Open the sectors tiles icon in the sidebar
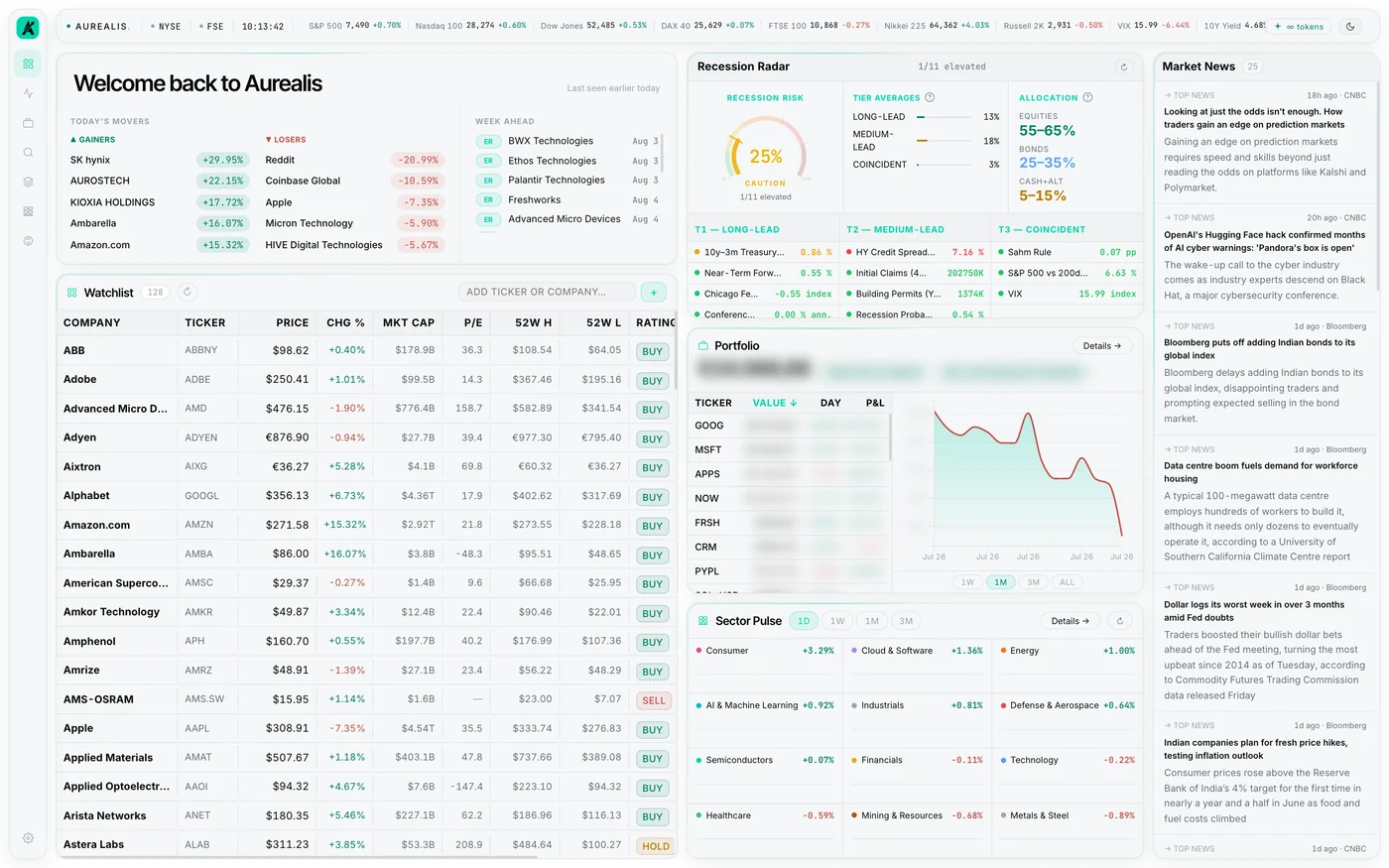This screenshot has height=868, width=1389. click(x=28, y=211)
